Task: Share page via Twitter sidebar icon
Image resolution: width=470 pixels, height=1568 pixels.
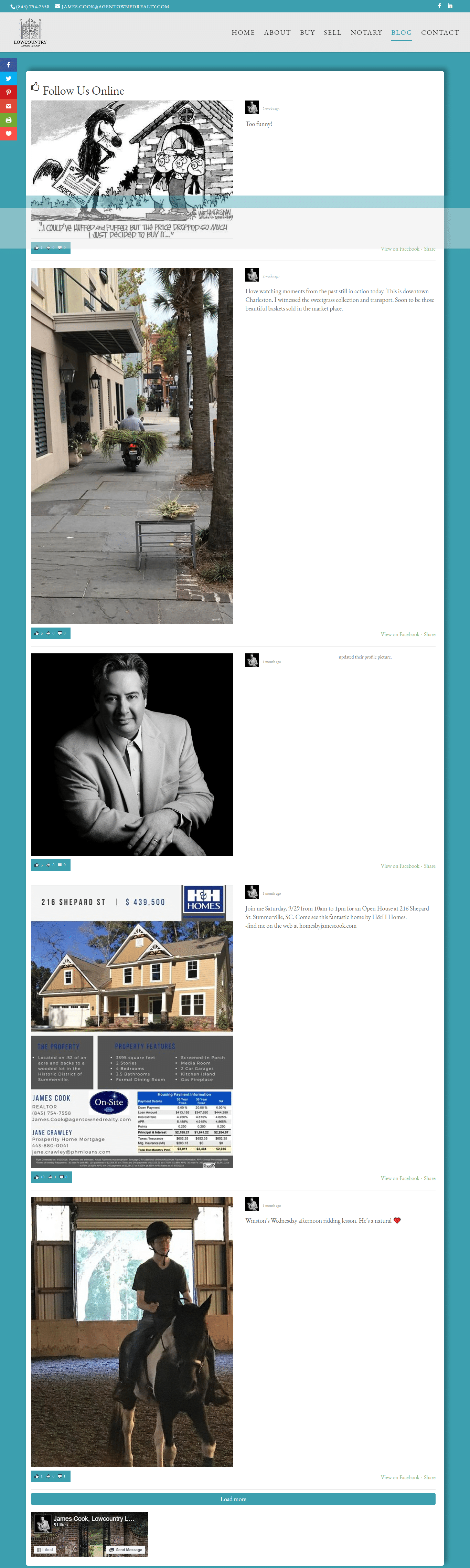Action: point(9,78)
